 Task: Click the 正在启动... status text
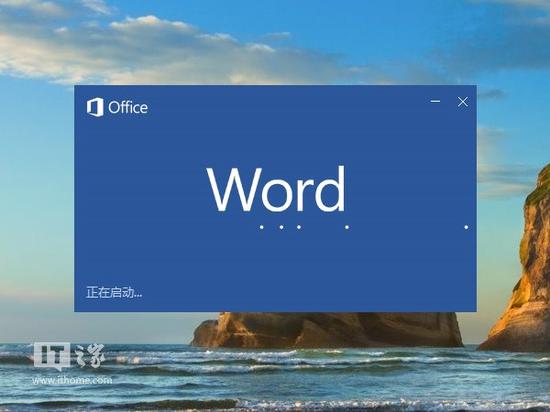(x=114, y=292)
